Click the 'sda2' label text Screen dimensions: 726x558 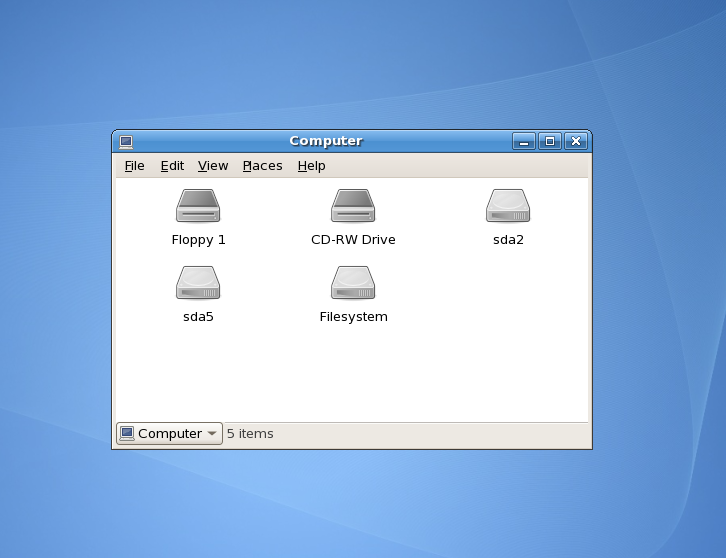(x=508, y=240)
